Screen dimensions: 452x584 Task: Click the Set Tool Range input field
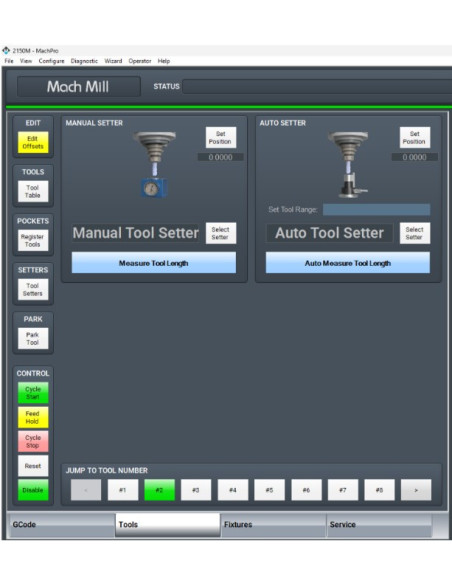376,210
